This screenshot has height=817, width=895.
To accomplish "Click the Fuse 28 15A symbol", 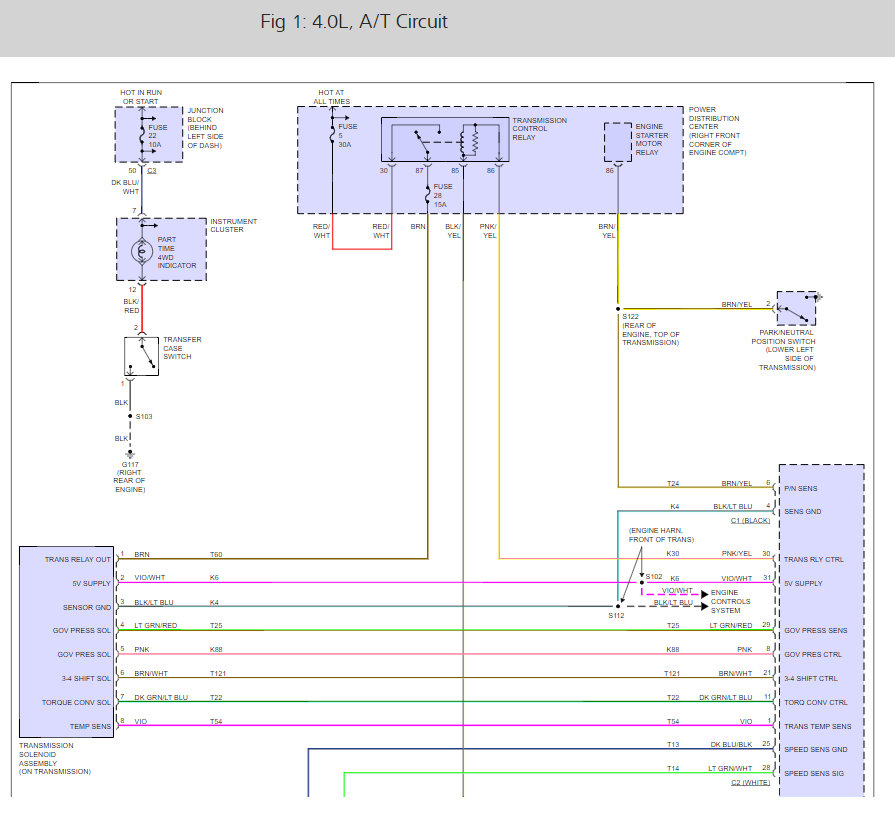I will [428, 195].
